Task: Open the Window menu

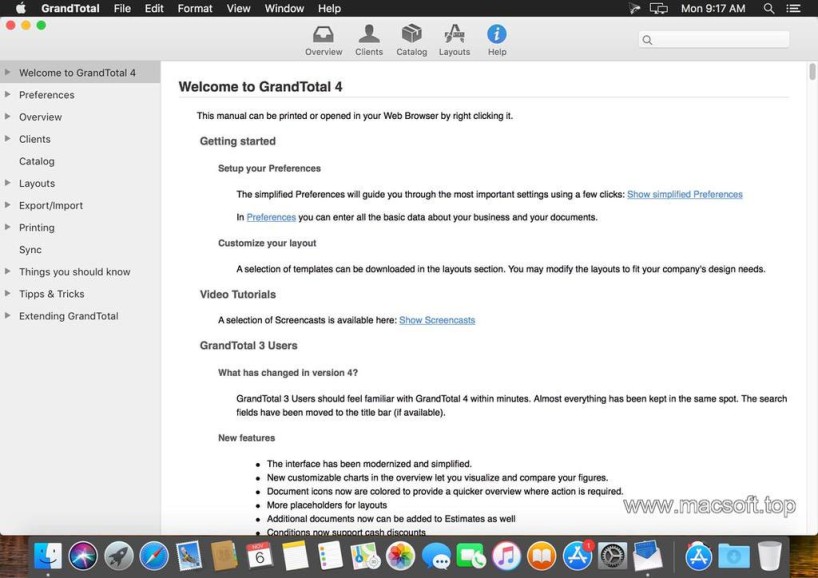Action: tap(284, 8)
